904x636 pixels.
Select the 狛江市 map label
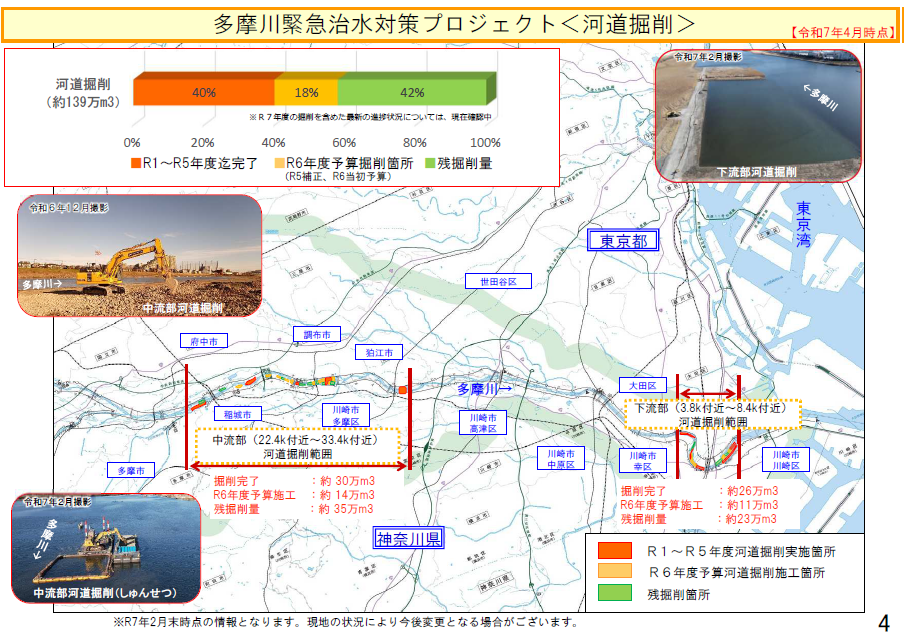click(379, 352)
